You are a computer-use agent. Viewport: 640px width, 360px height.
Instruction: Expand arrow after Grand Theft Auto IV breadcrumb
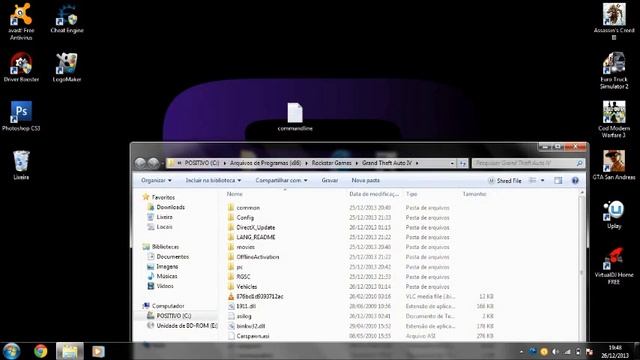click(417, 163)
